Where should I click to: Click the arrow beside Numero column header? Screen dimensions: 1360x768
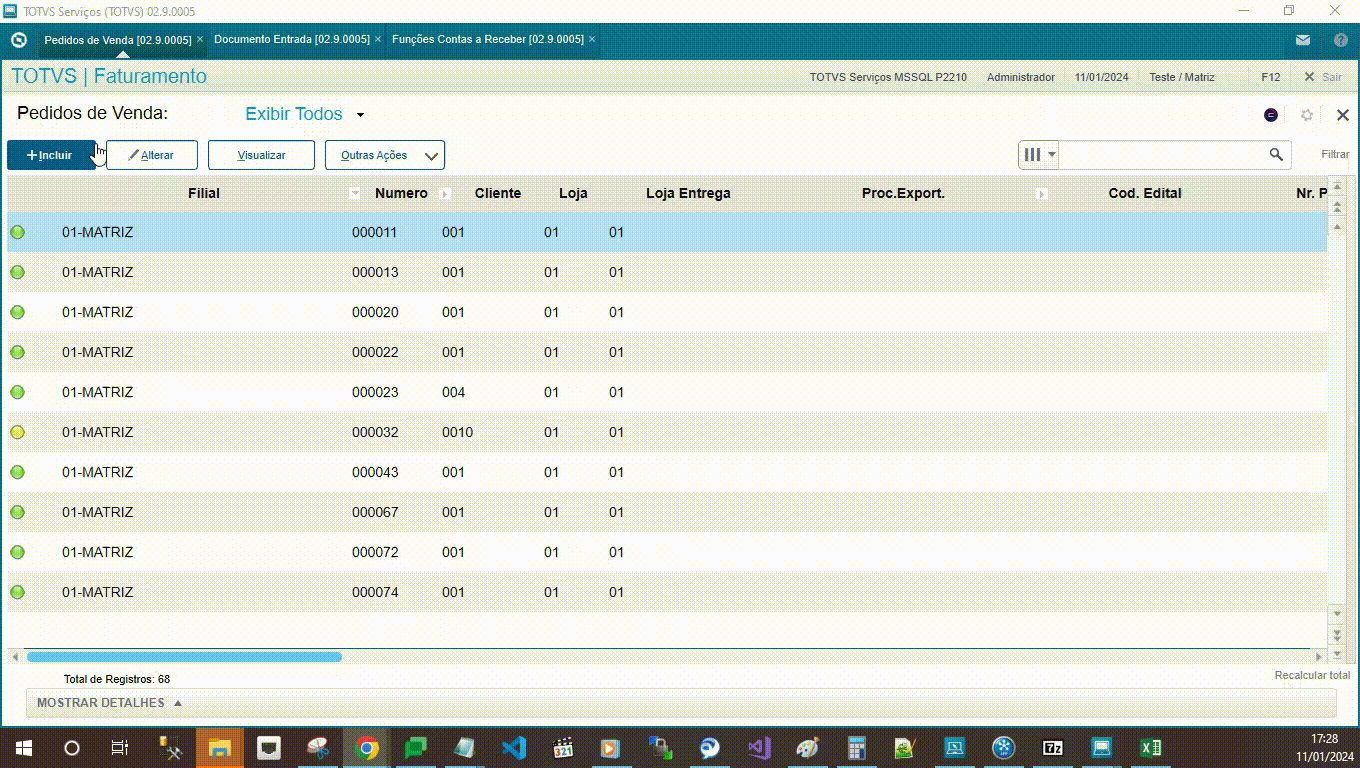click(x=446, y=193)
